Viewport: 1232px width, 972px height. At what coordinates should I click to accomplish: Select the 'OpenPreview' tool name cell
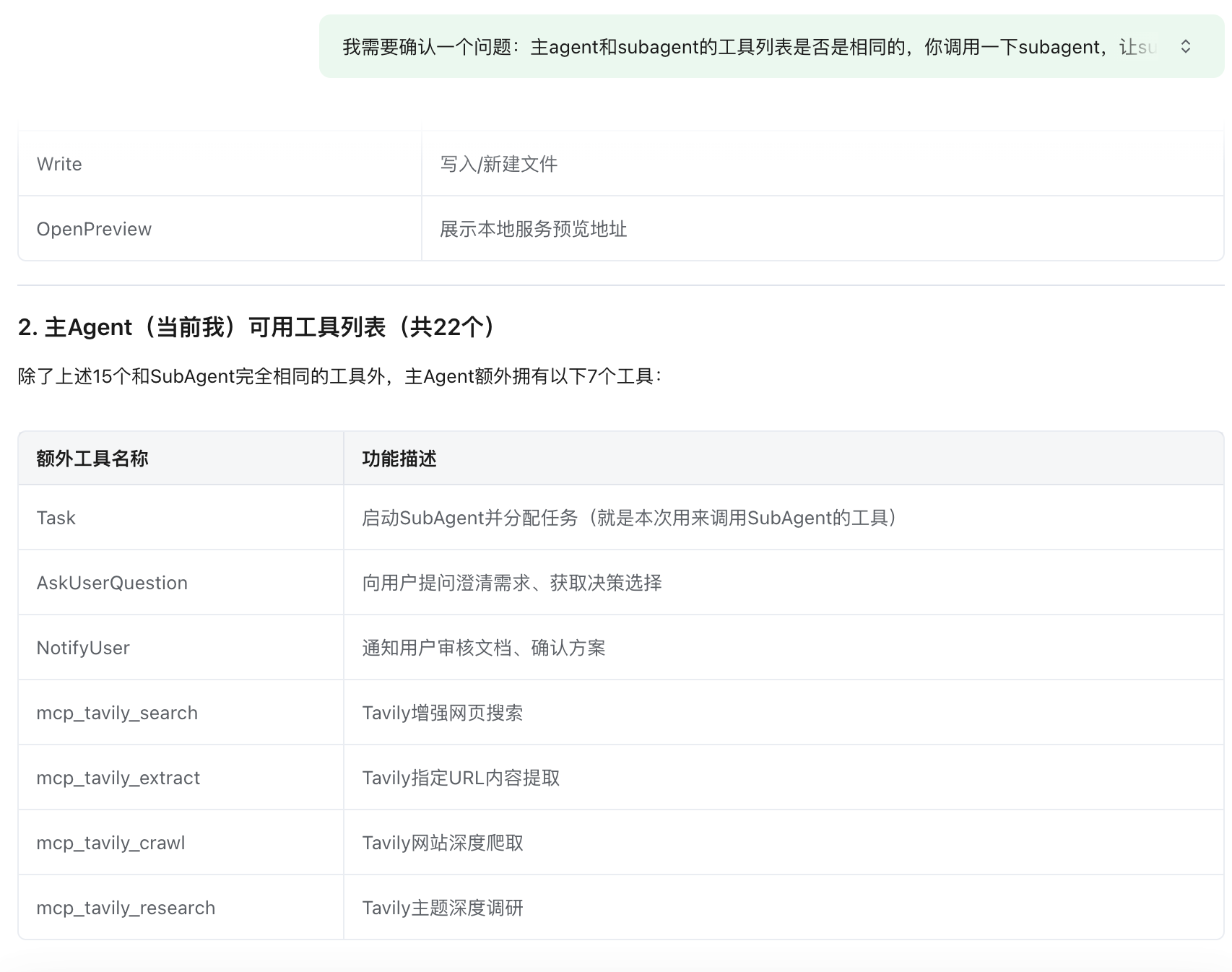pyautogui.click(x=220, y=229)
